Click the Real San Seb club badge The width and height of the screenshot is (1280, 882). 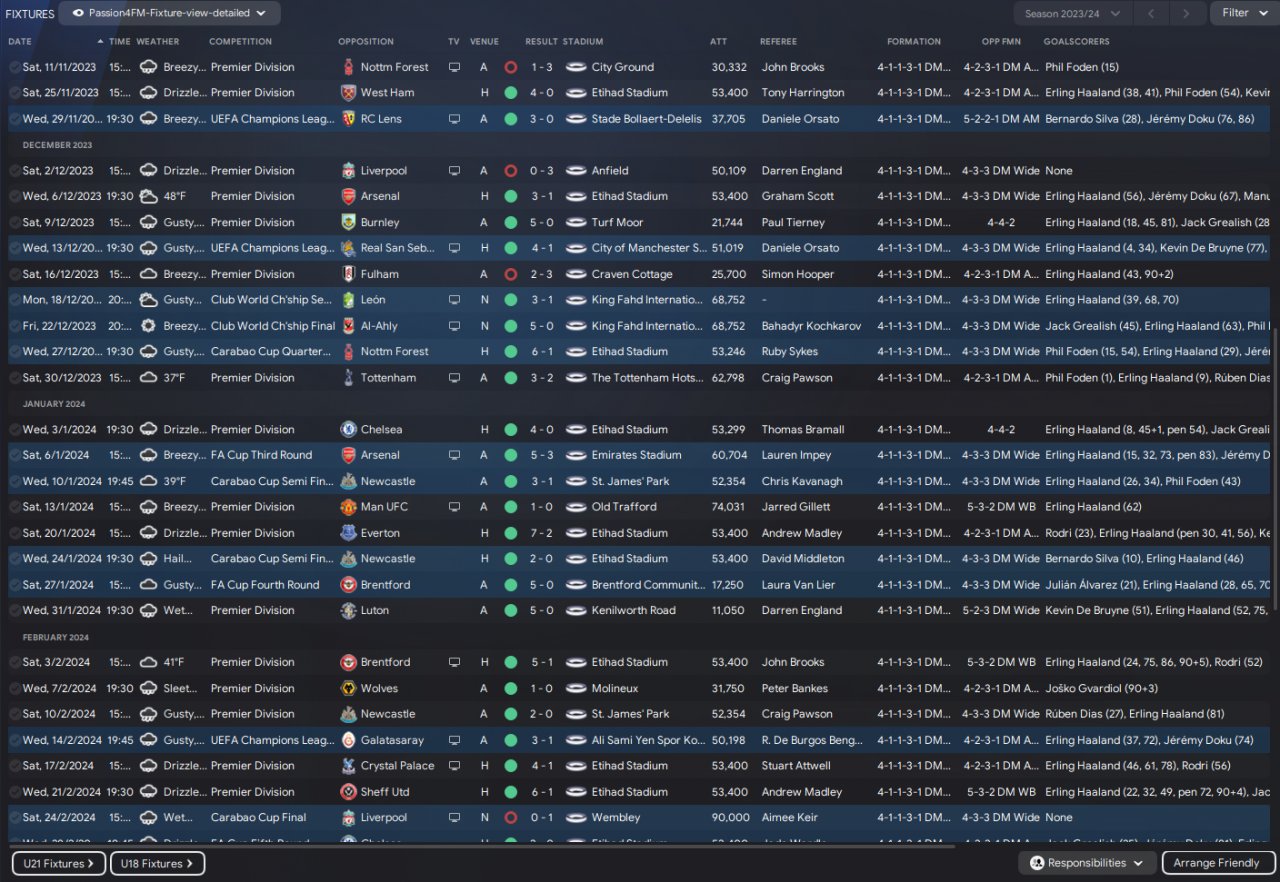348,248
